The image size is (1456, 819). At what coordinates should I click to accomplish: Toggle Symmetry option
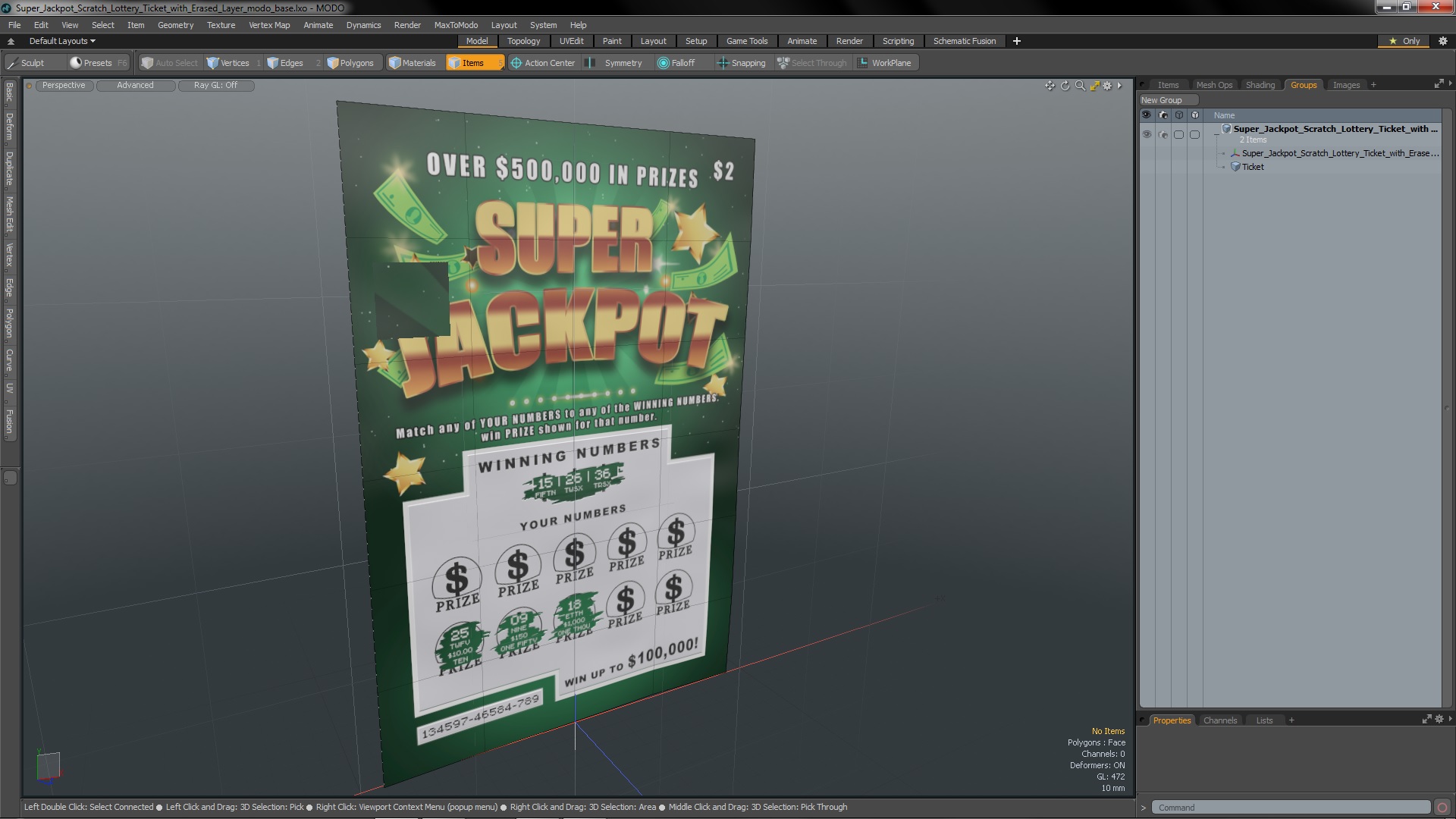tap(616, 63)
